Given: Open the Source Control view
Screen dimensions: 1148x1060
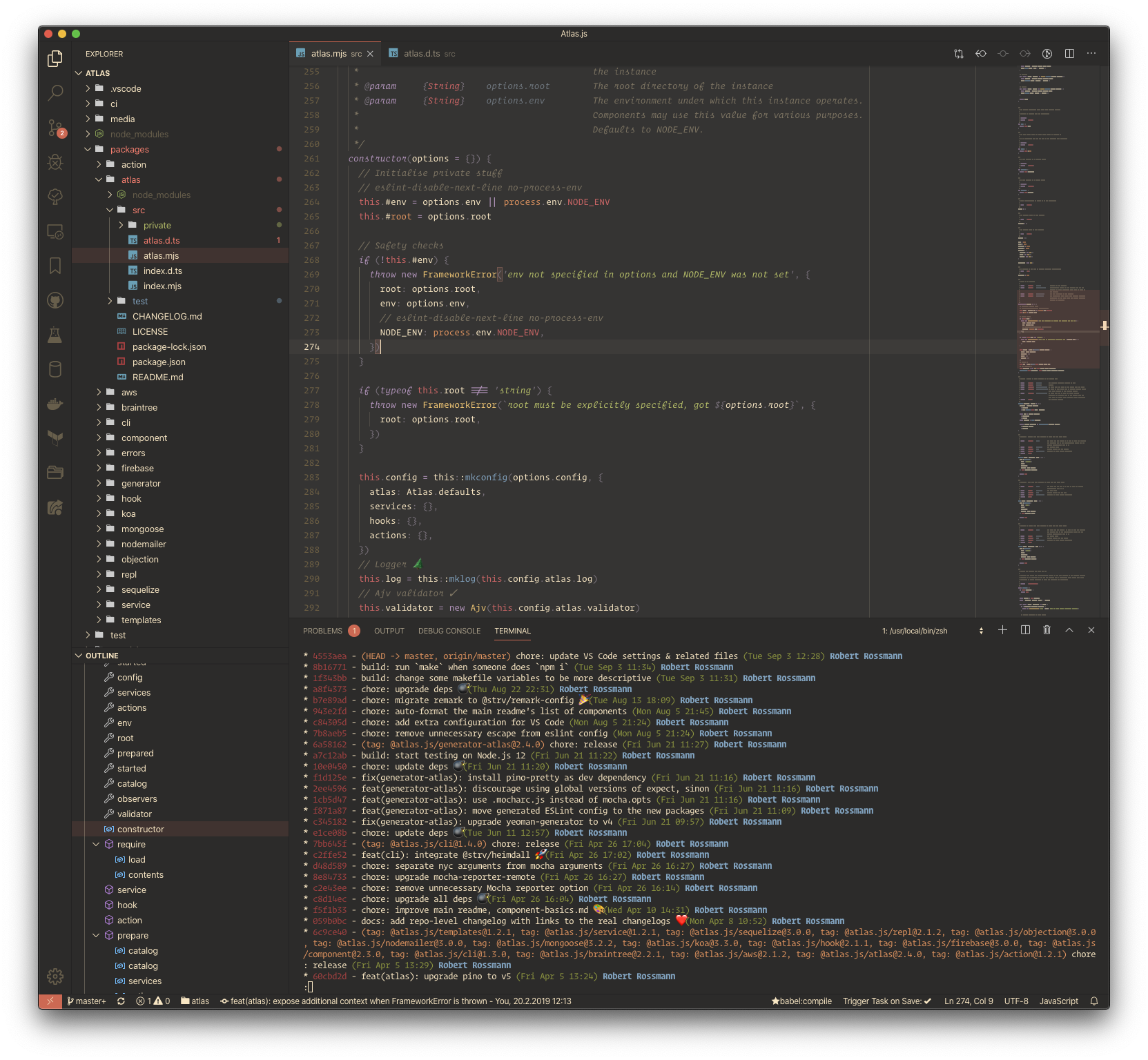Looking at the screenshot, I should [55, 127].
